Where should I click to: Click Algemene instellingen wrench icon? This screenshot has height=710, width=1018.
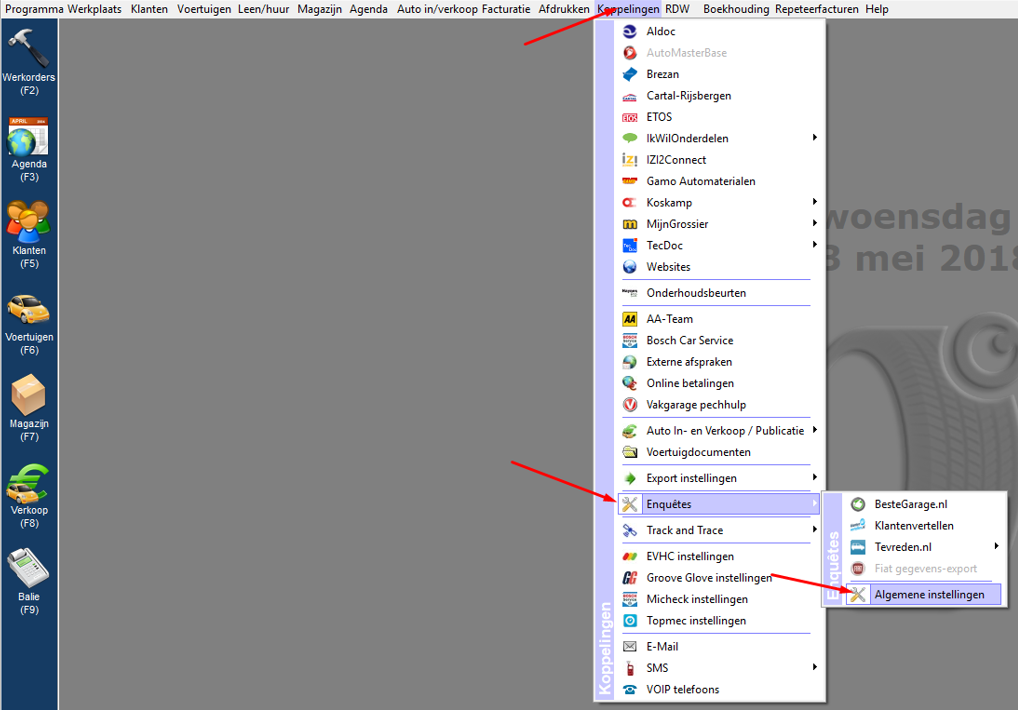point(858,594)
